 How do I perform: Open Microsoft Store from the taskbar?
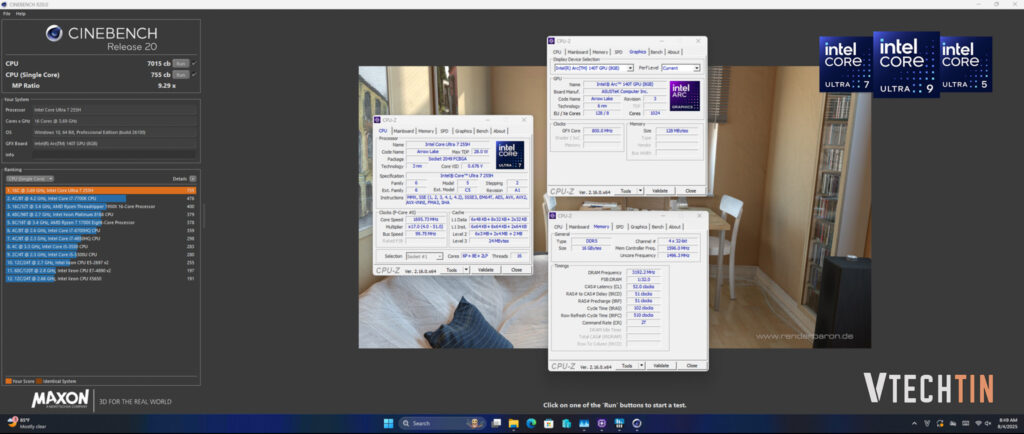click(x=549, y=423)
